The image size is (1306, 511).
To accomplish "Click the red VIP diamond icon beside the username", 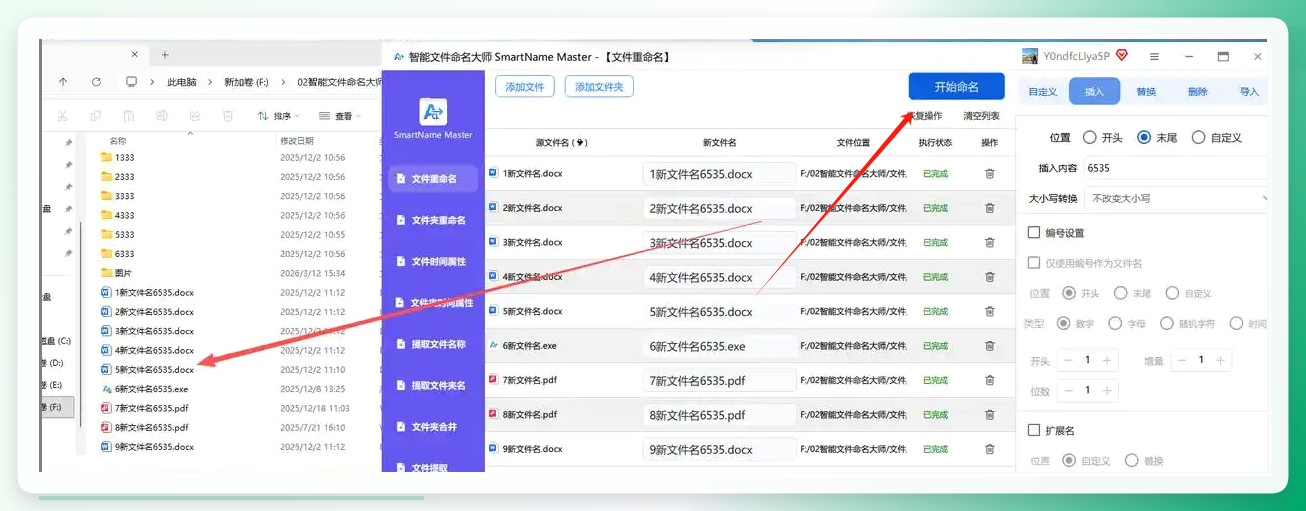I will tap(1122, 56).
